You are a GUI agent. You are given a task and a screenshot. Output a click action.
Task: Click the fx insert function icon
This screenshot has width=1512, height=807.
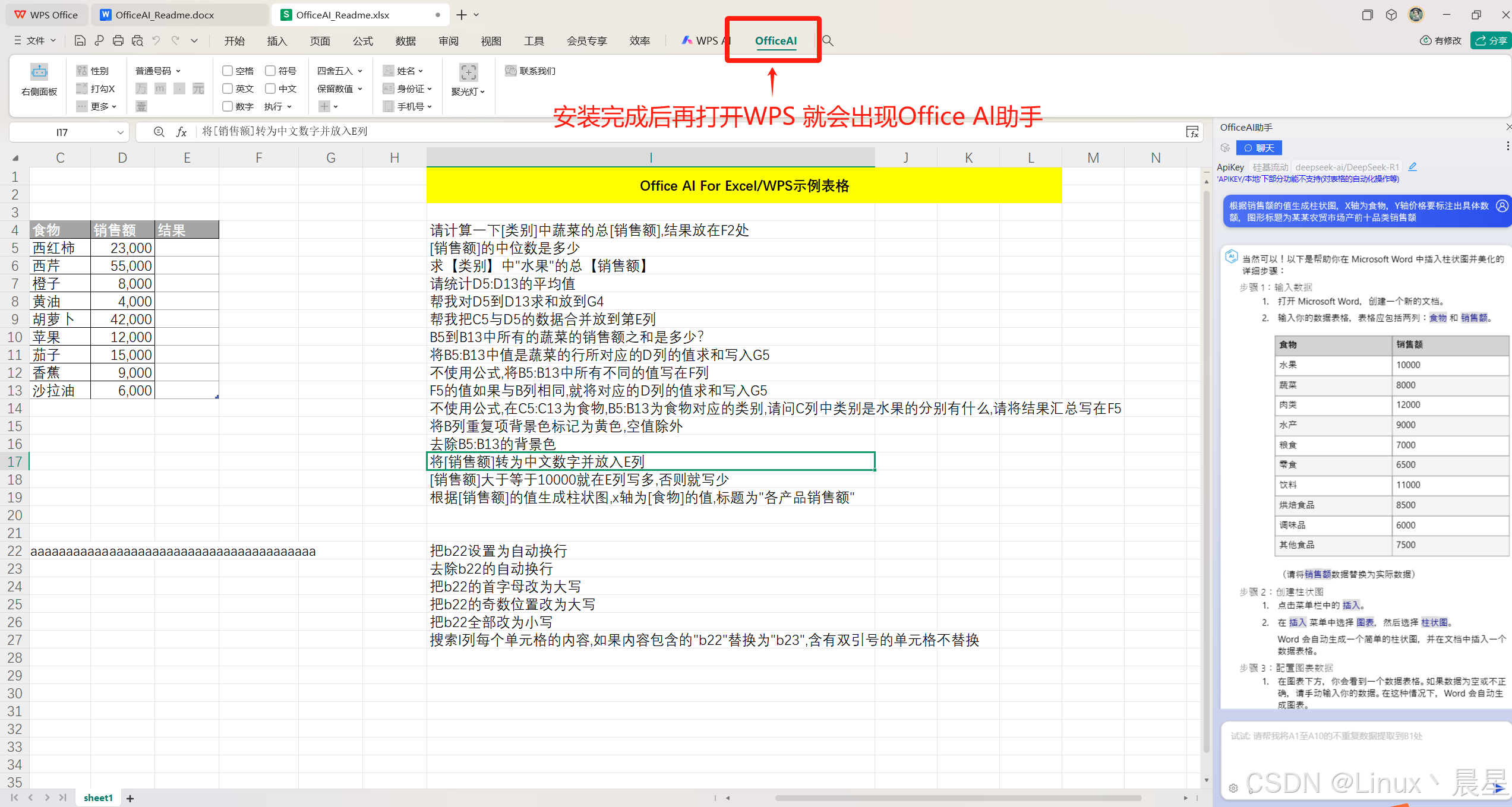pos(182,132)
